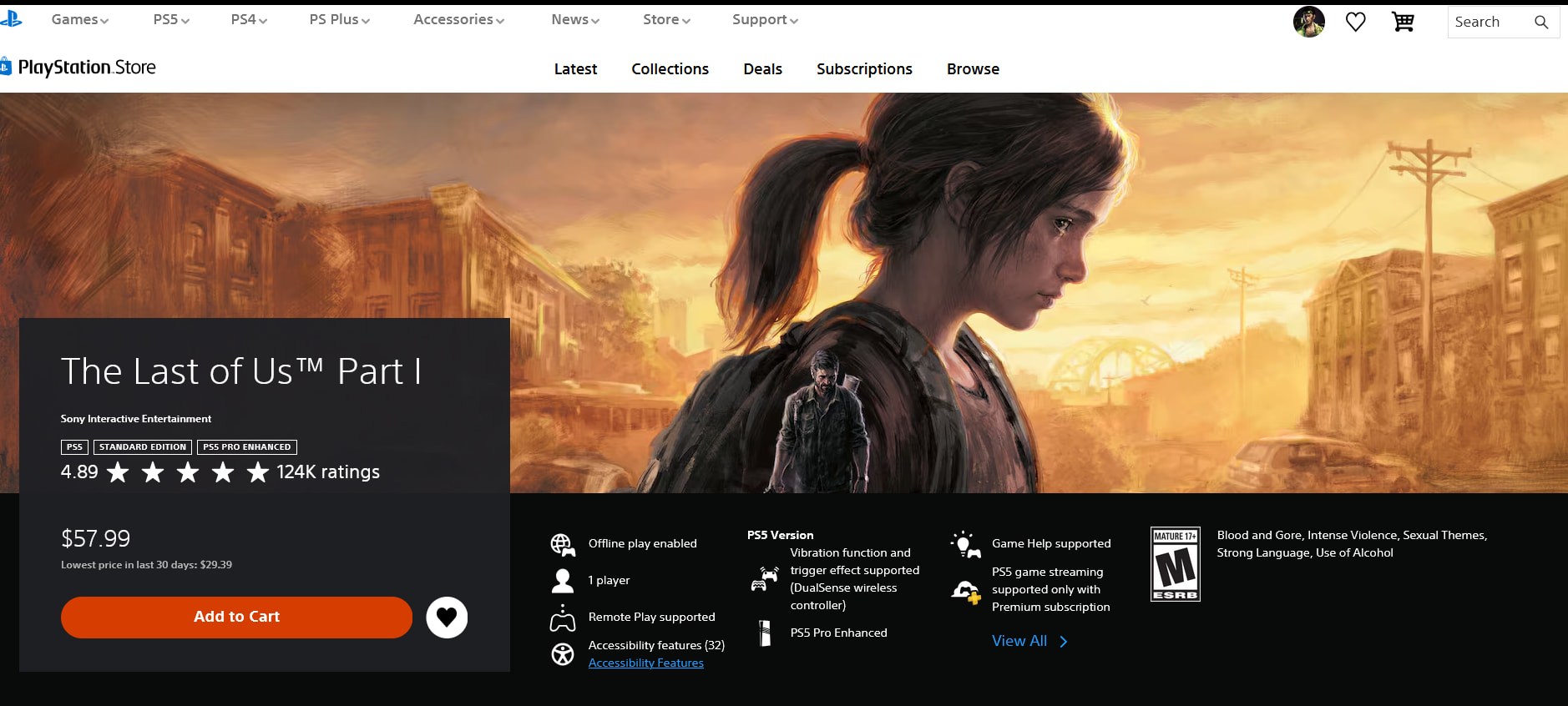Viewport: 1568px width, 706px height.
Task: Click the Remote Play controller icon
Action: tap(563, 618)
